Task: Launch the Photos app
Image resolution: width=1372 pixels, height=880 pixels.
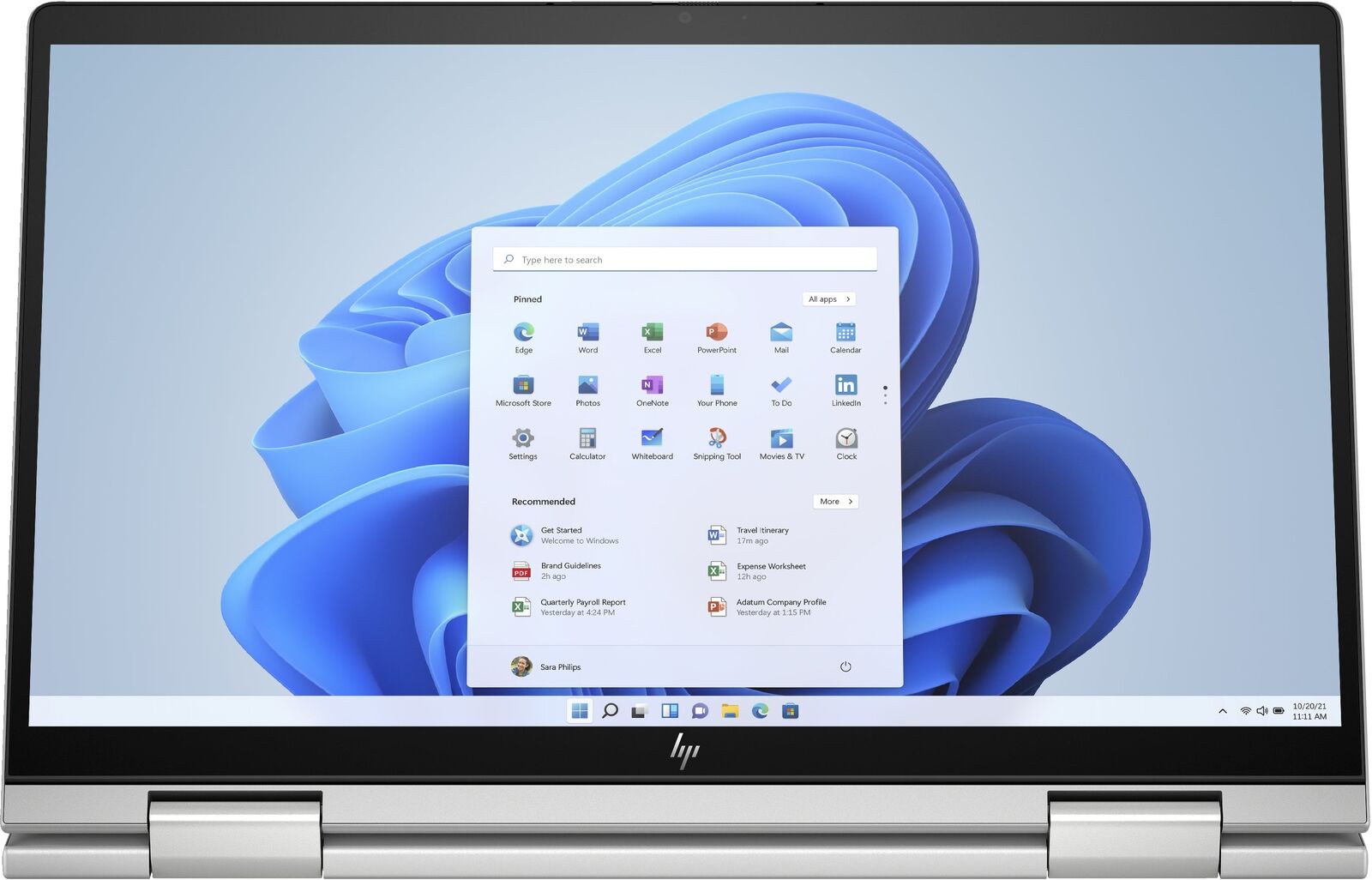Action: coord(588,390)
